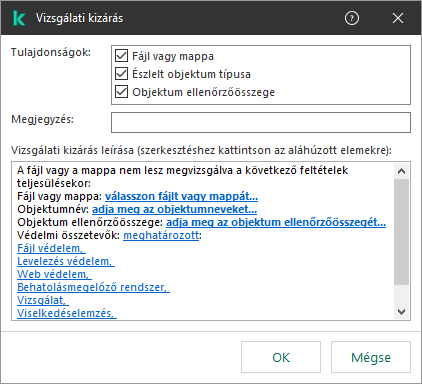Viewport: 422px width, 384px height.
Task: Select the Vizsgálat link
Action: pos(43,300)
